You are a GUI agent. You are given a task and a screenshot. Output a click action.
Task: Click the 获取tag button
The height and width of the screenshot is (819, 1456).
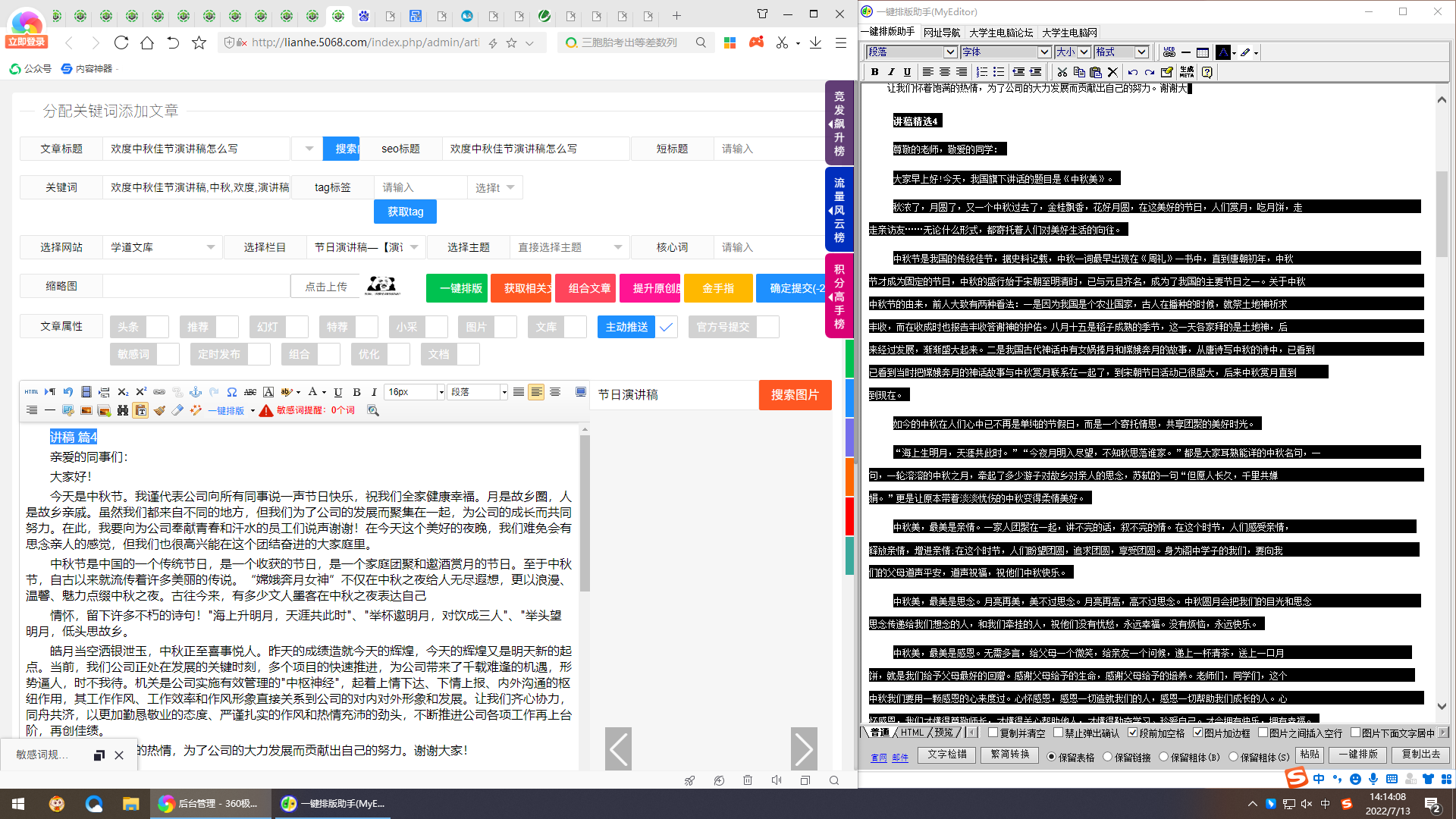point(405,212)
